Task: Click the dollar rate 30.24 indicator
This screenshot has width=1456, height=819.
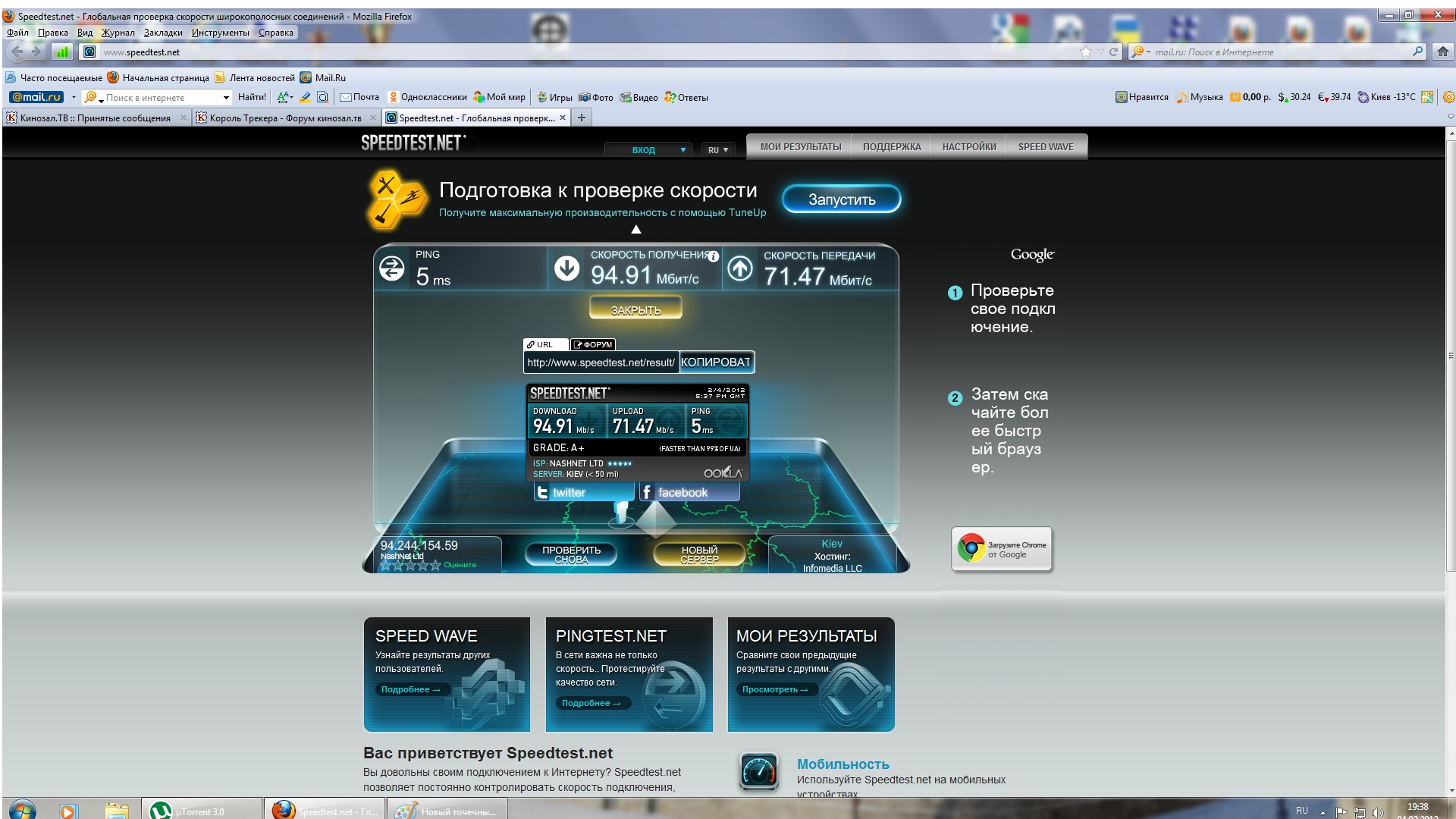Action: tap(1294, 97)
